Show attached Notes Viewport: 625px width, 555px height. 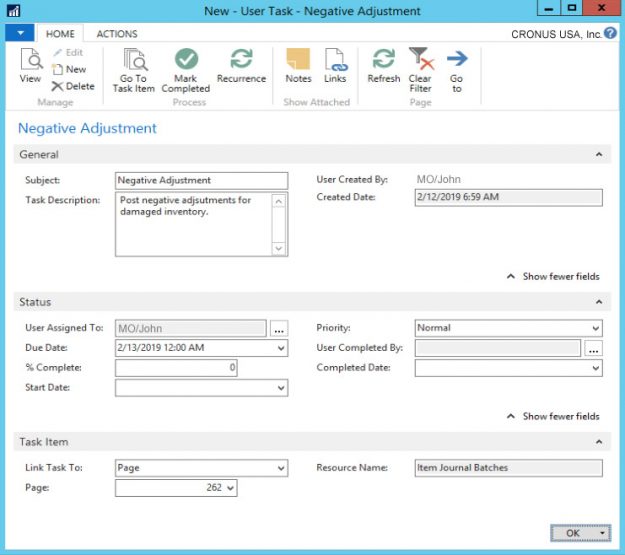pos(298,66)
